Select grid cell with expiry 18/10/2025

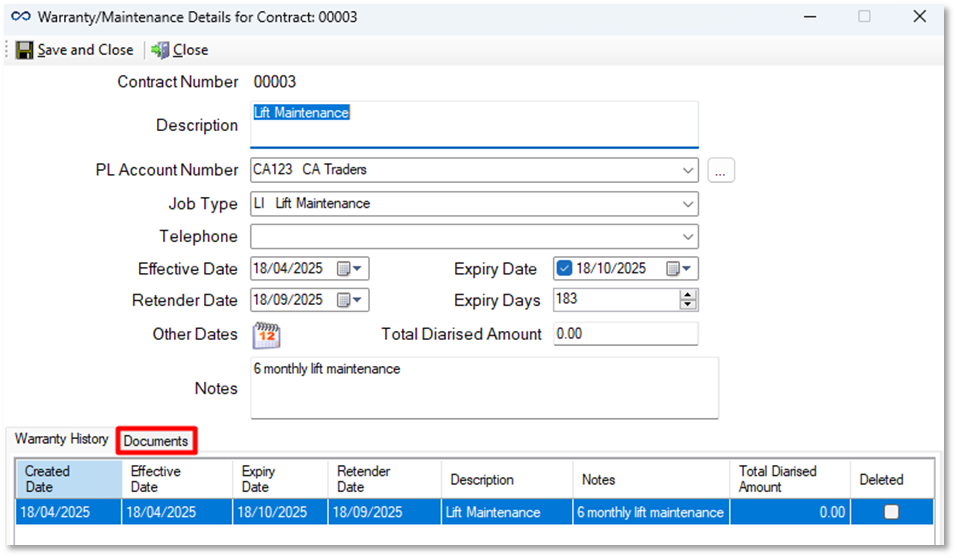click(x=280, y=512)
